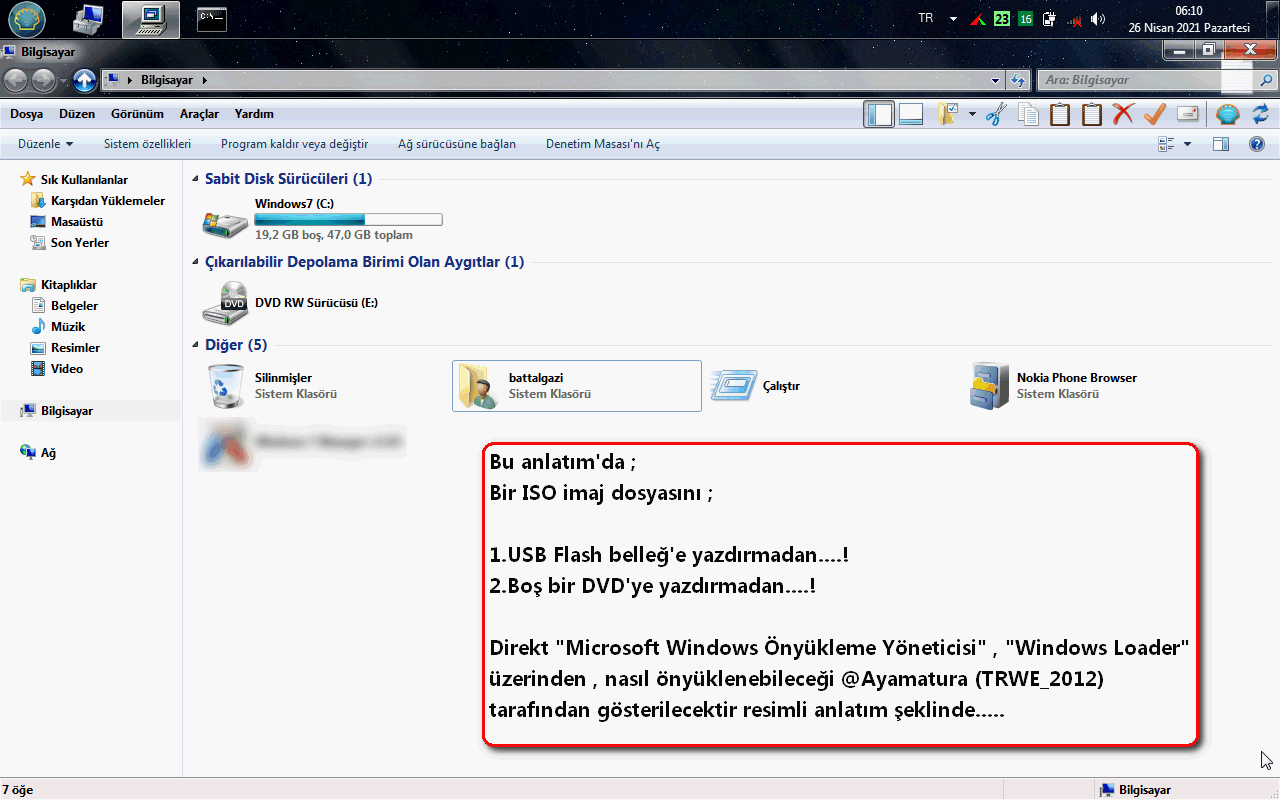1280x800 pixels.
Task: Click the Up one level arrow button
Action: (x=85, y=80)
